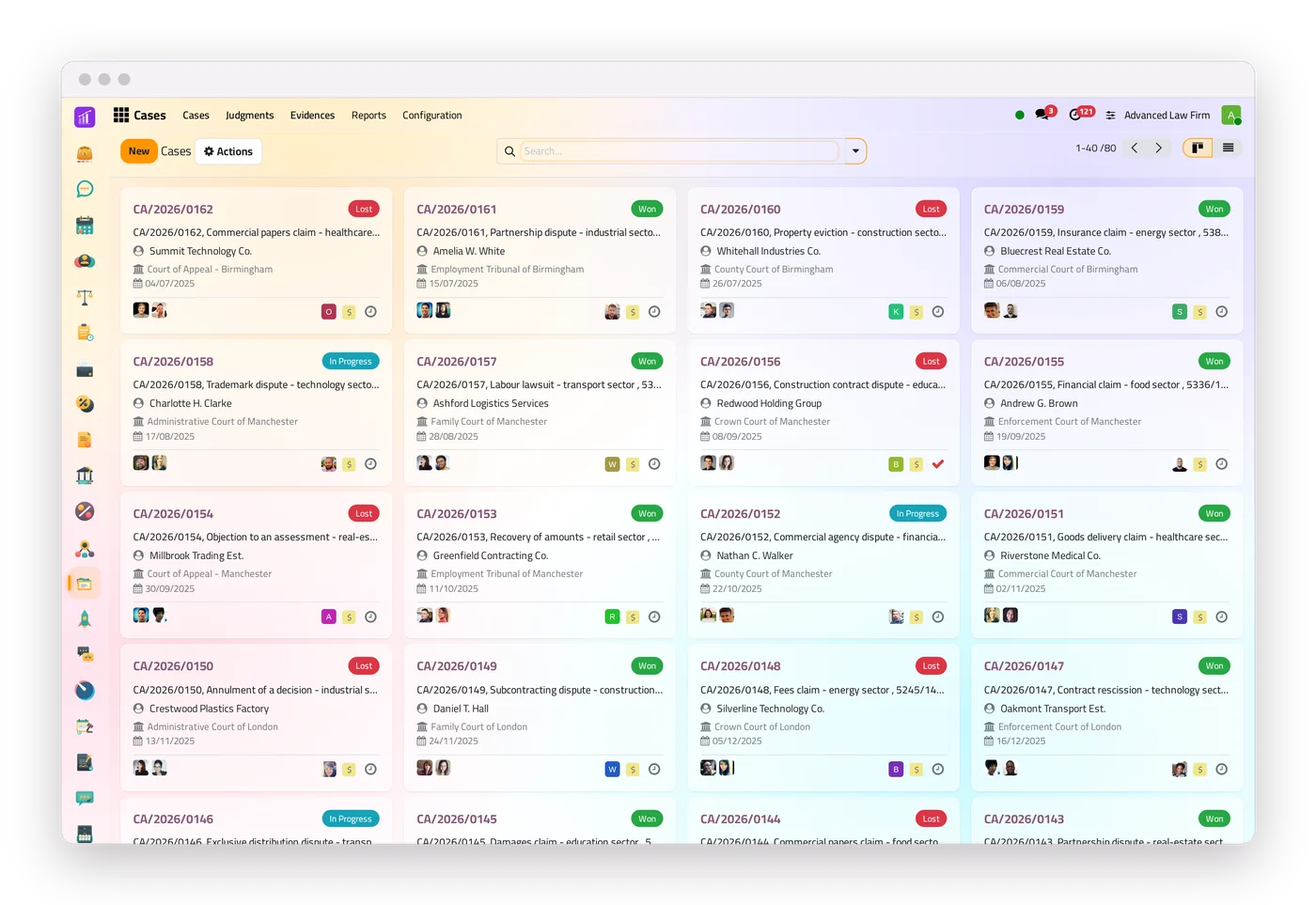The width and height of the screenshot is (1316, 905).
Task: Click the orange New button
Action: [x=139, y=151]
